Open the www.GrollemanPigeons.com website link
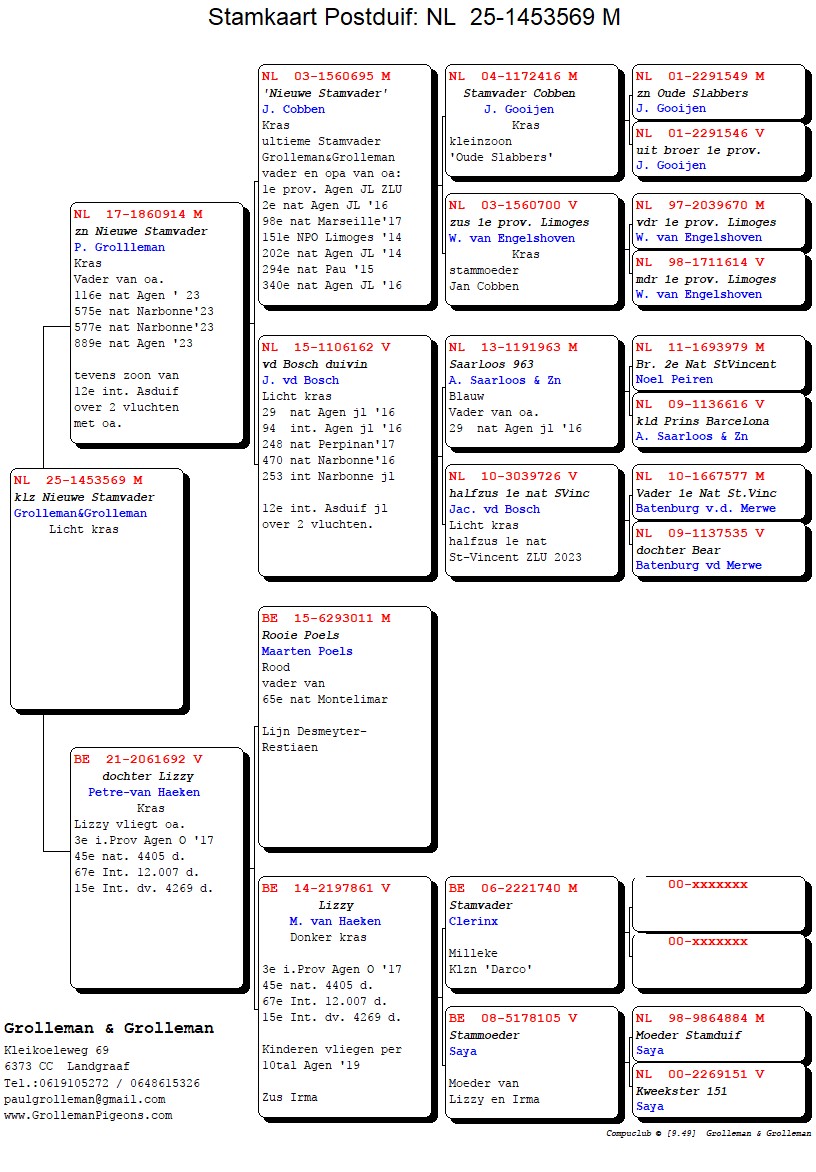This screenshot has width=816, height=1172. pos(88,1115)
